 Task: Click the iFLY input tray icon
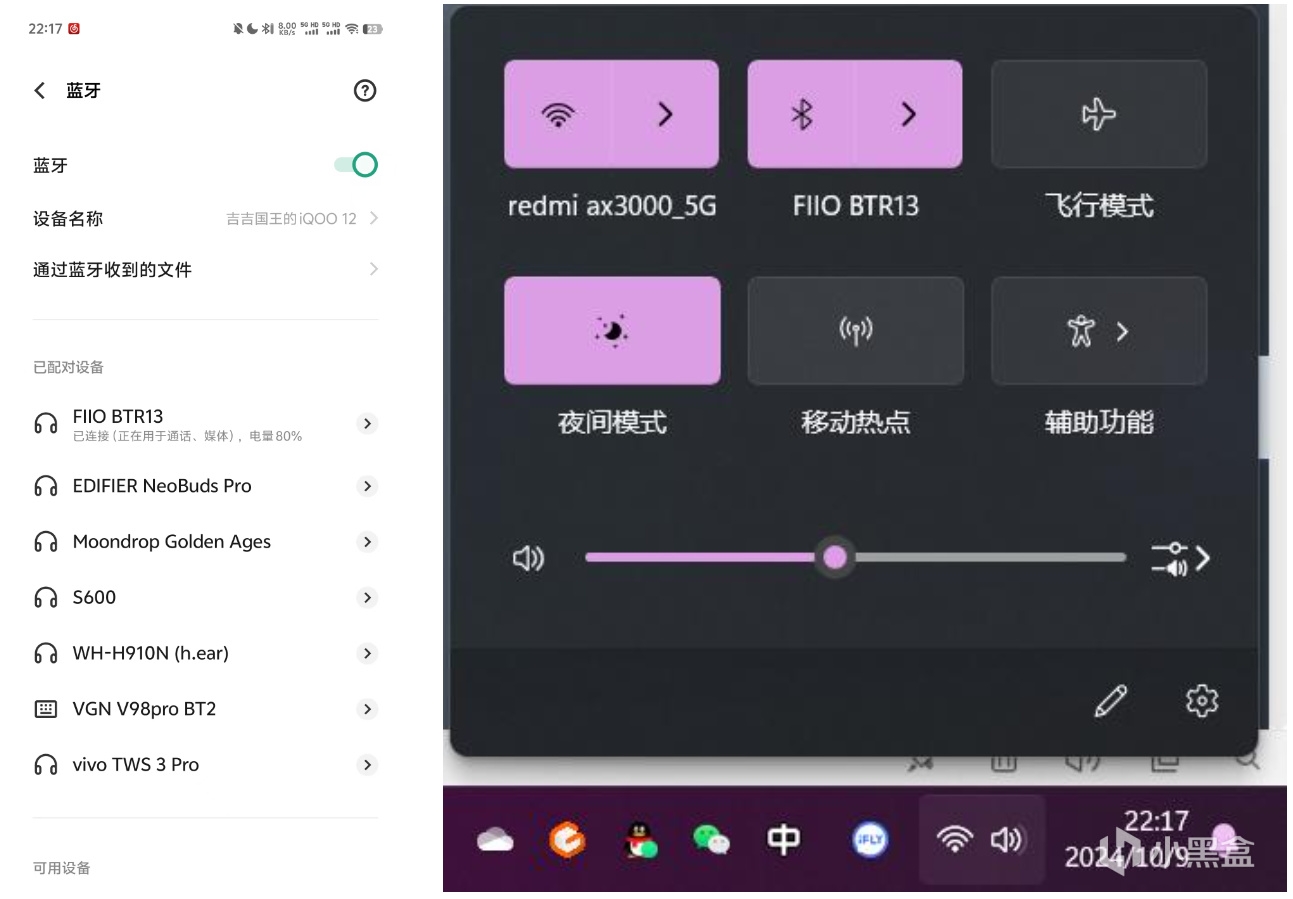tap(869, 839)
